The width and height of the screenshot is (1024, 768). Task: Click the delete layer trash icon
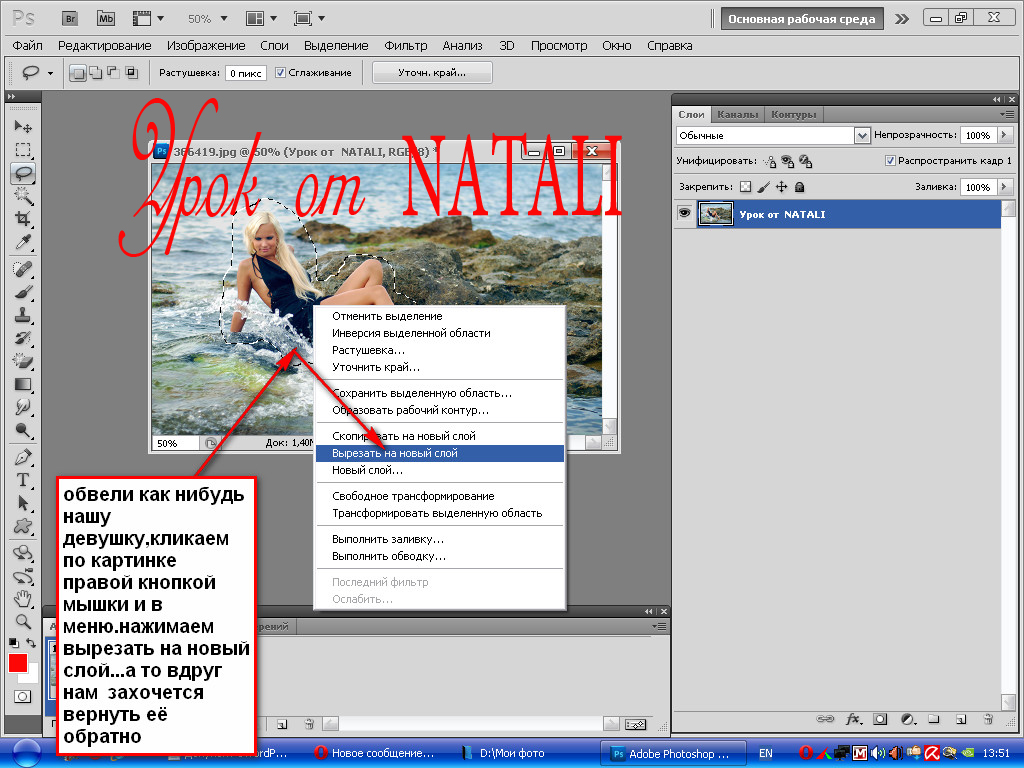pos(987,718)
